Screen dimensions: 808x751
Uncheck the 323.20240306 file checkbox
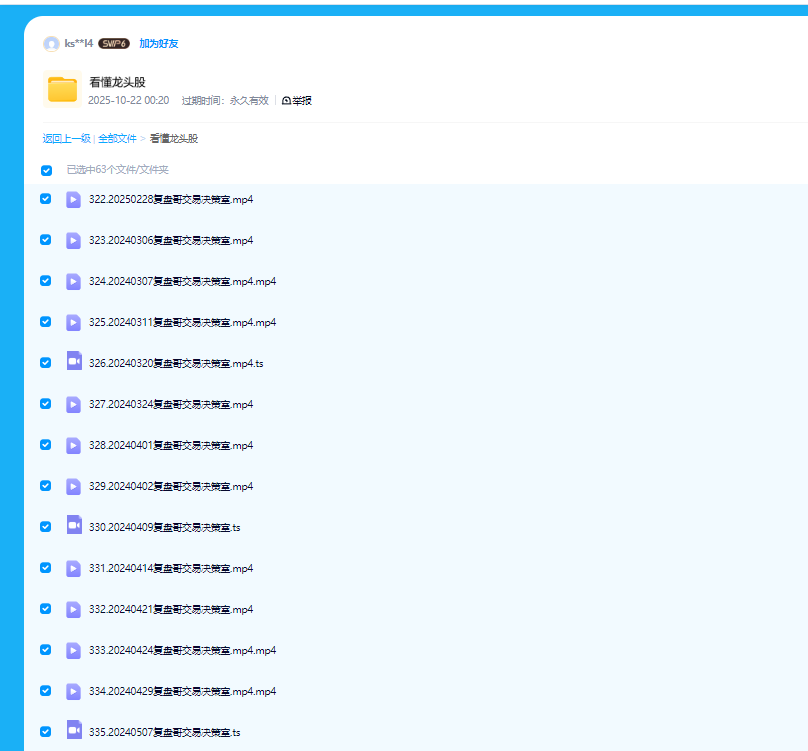[45, 240]
